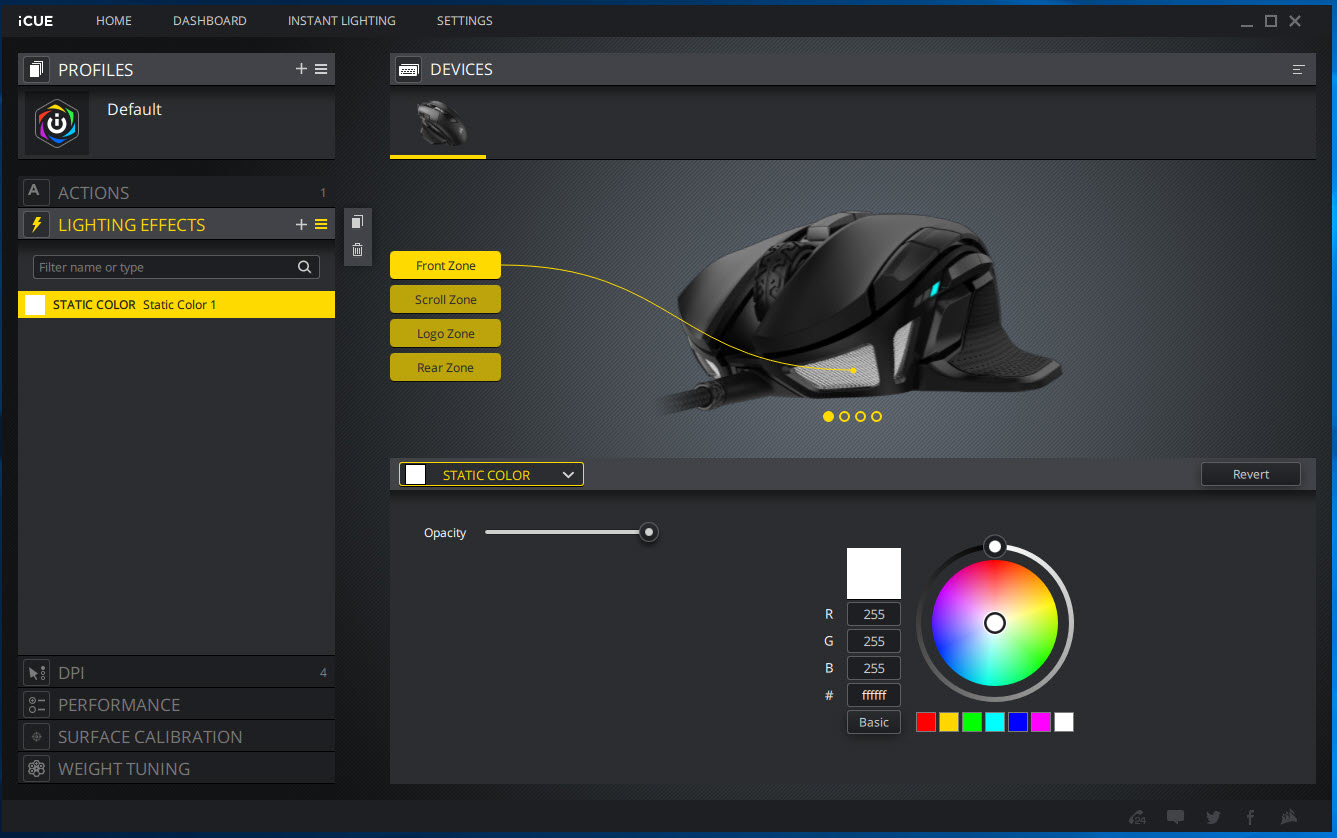
Task: Open the Settings tab
Action: click(x=465, y=21)
